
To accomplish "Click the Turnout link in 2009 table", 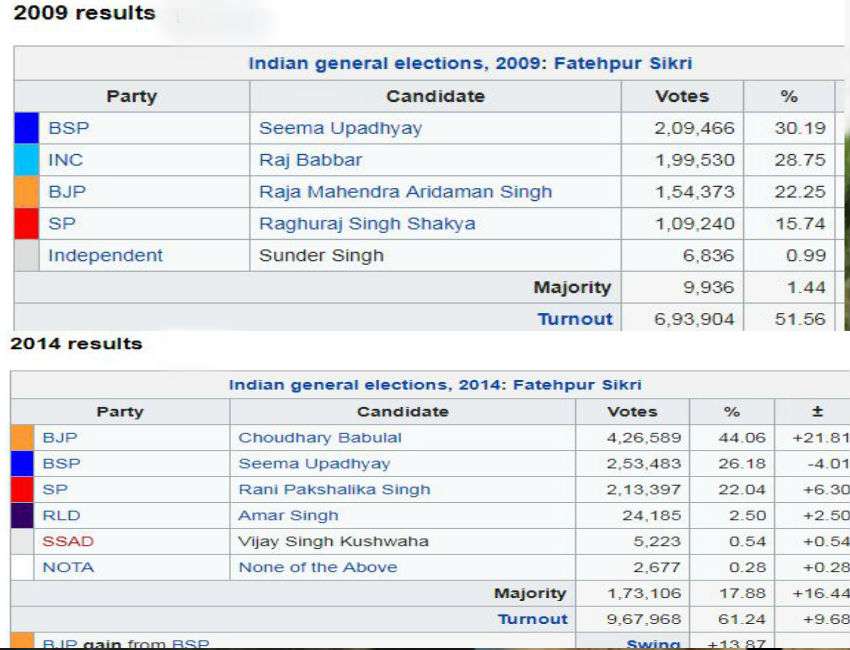I will click(x=575, y=319).
